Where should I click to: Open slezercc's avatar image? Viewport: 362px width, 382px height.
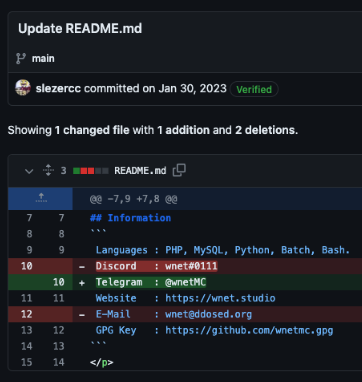pos(23,88)
